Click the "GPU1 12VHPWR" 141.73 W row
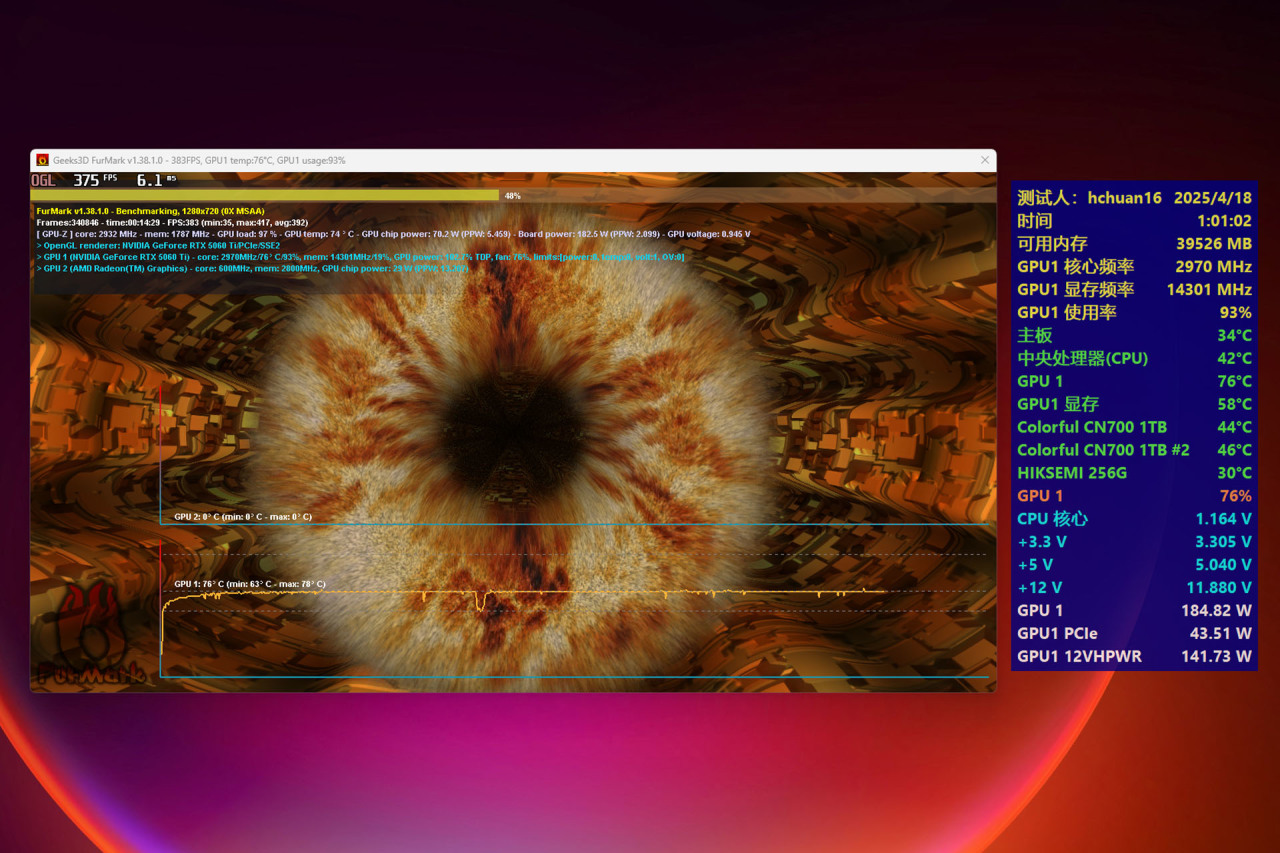Viewport: 1280px width, 853px height. [x=1134, y=657]
